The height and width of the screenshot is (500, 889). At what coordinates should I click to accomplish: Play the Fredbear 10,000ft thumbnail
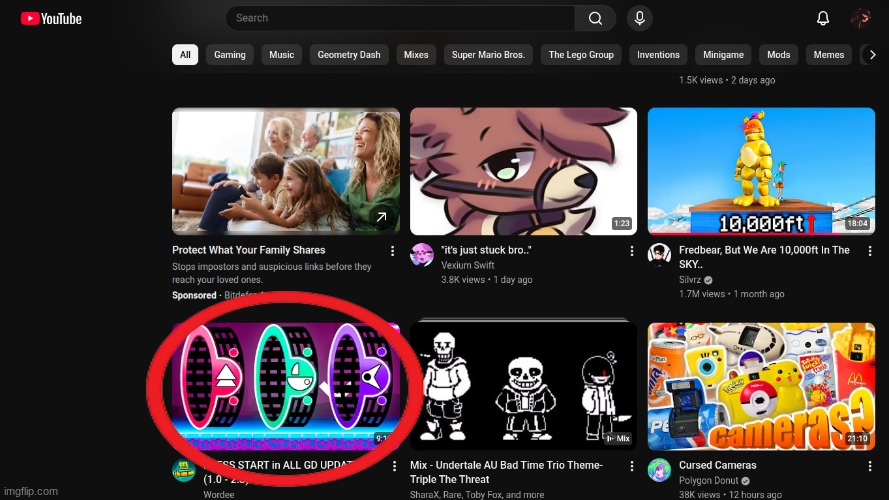(761, 171)
